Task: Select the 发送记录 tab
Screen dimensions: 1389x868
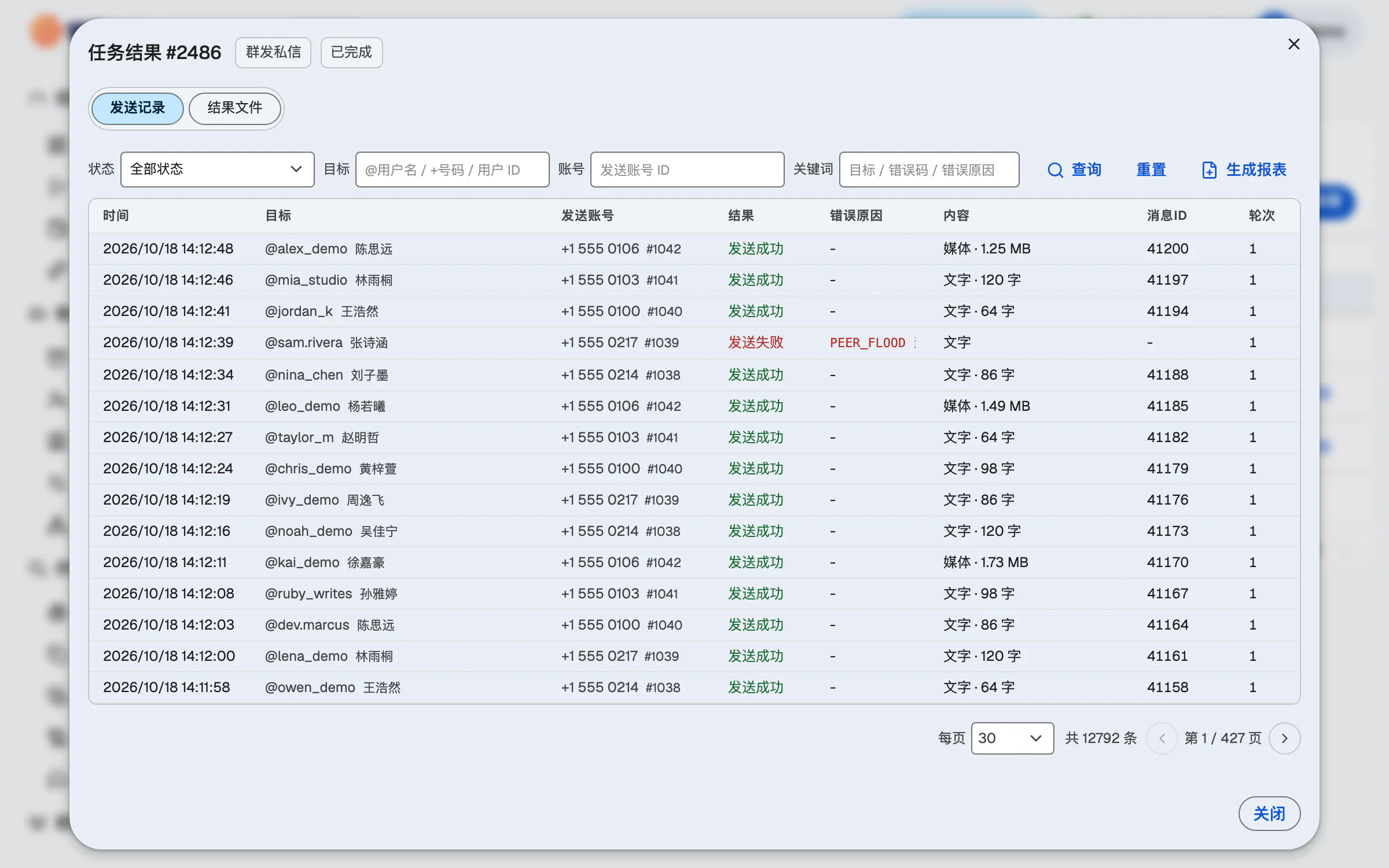Action: point(138,108)
